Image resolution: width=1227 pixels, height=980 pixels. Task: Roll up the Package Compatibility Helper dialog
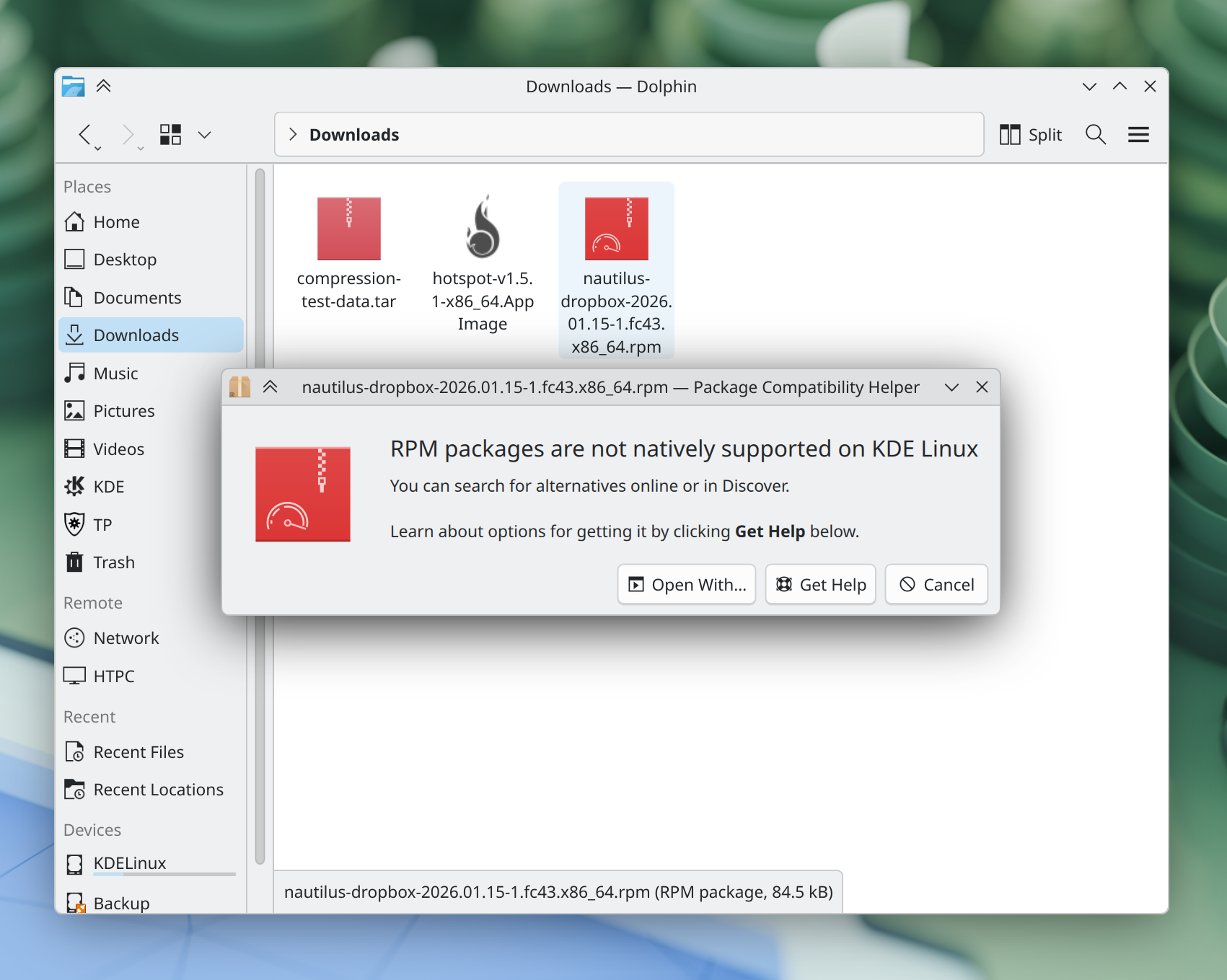(x=271, y=387)
